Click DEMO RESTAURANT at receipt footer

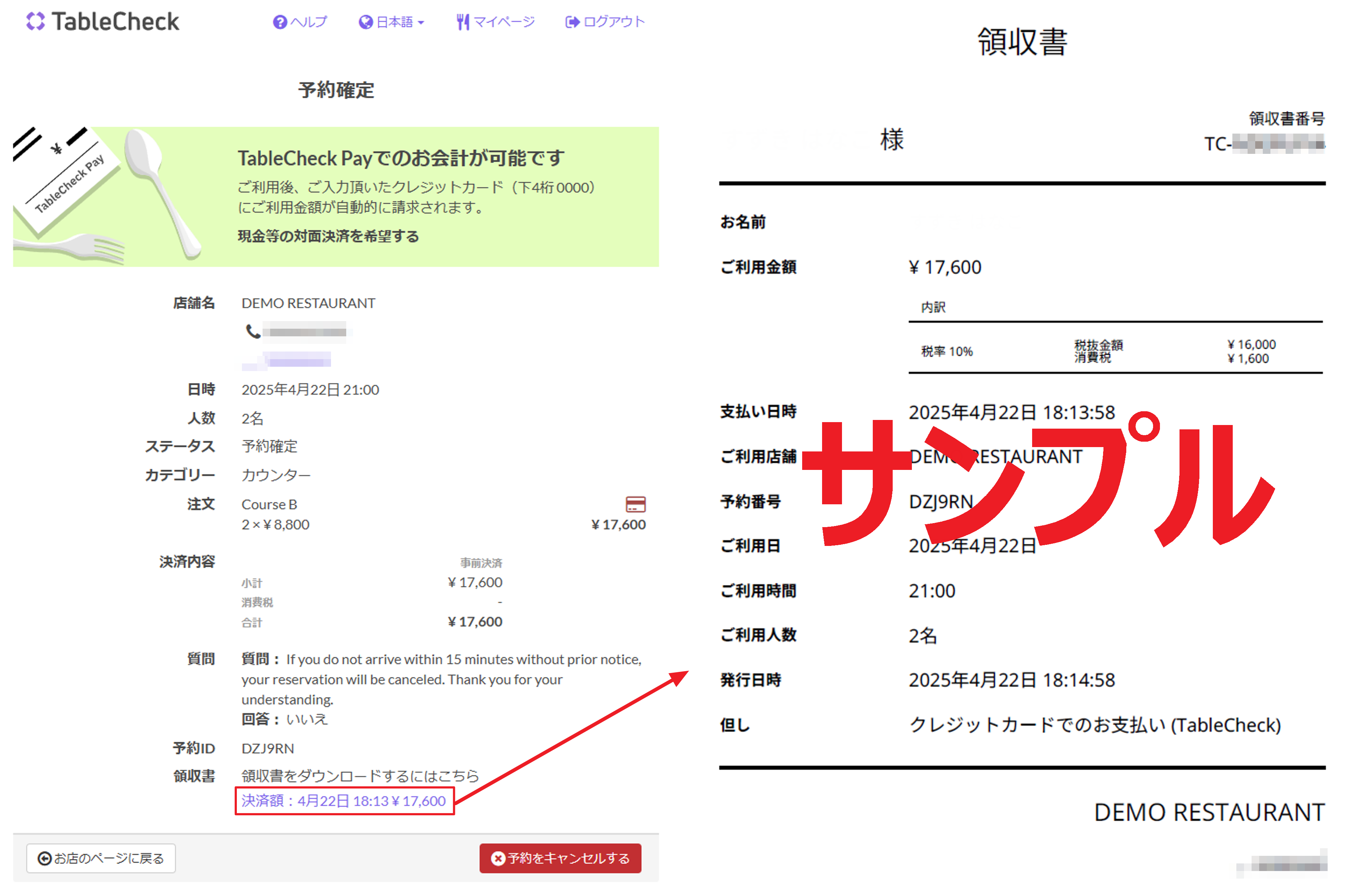(1210, 812)
